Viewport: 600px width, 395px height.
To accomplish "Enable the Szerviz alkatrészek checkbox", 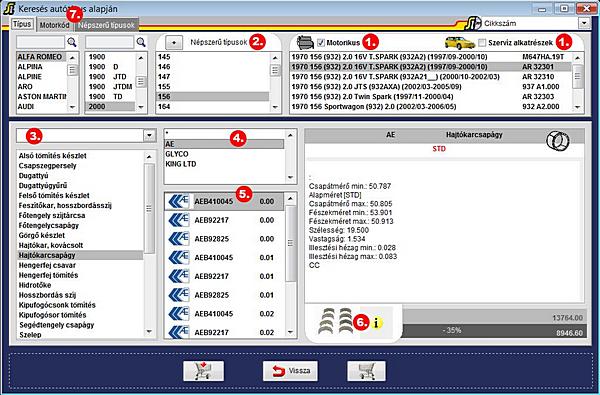I will tap(482, 43).
